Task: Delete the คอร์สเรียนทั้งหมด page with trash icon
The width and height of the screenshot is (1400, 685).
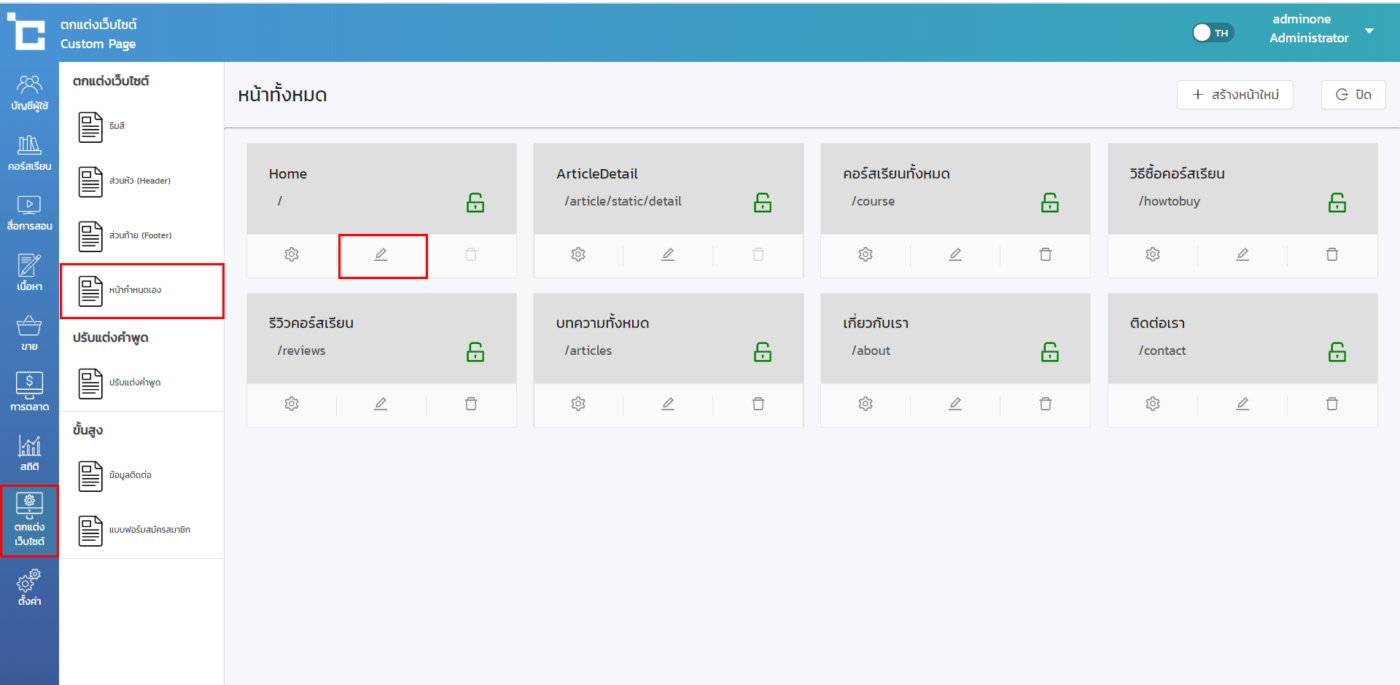Action: [1045, 255]
